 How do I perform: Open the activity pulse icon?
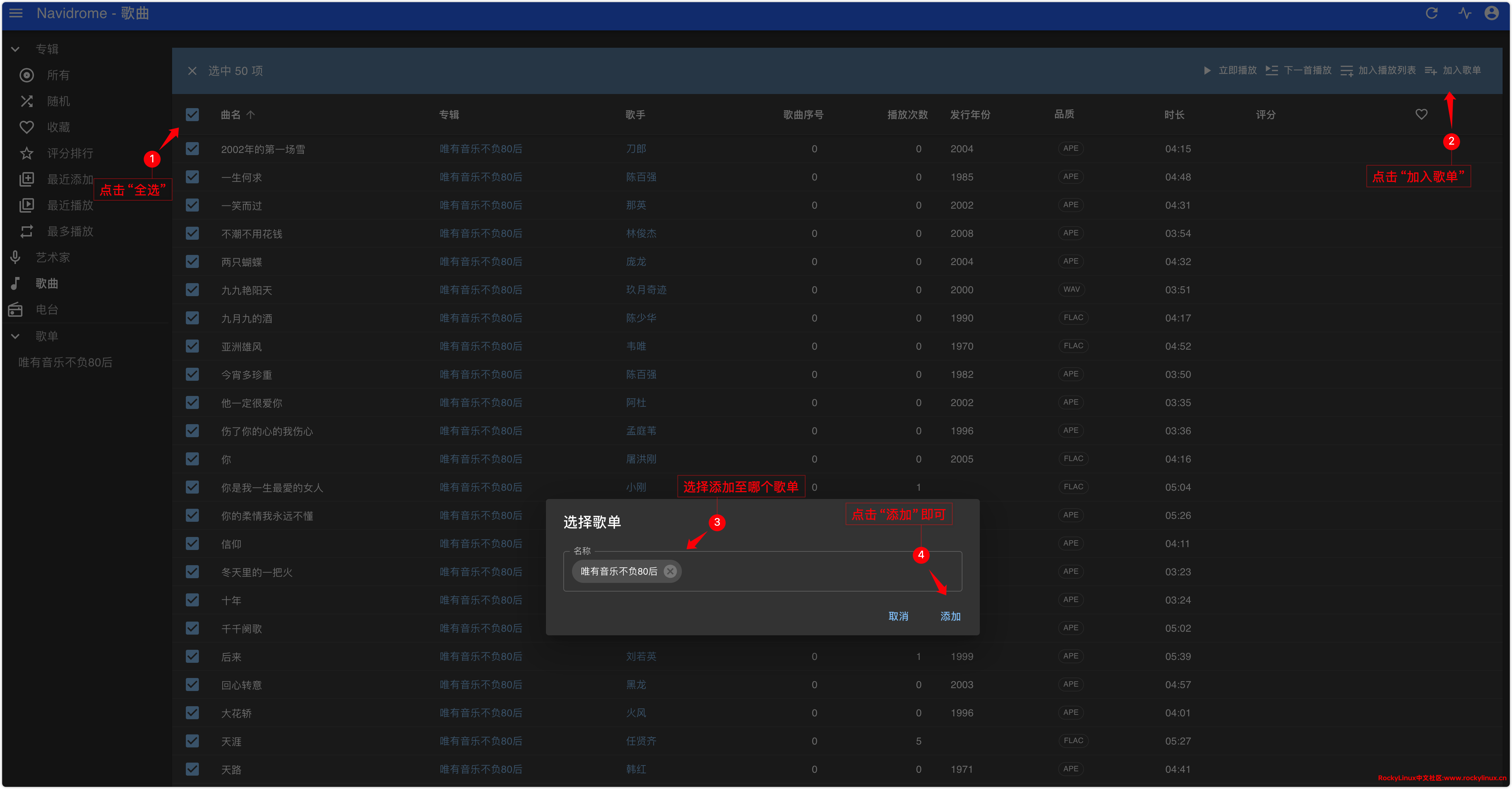point(1465,13)
